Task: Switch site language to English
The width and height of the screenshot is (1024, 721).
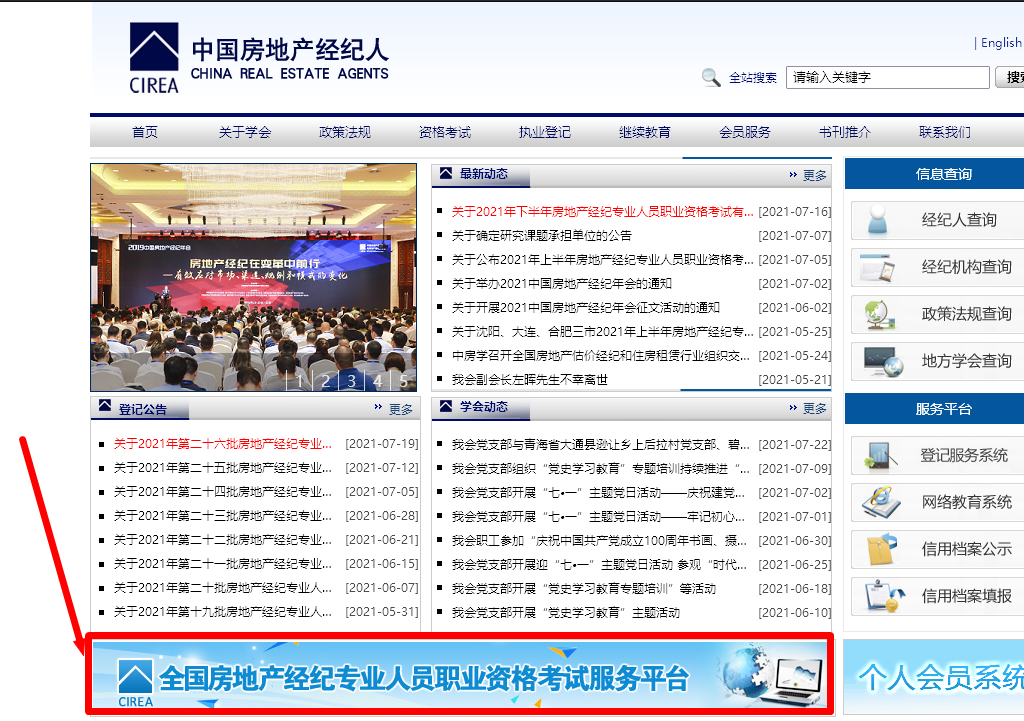Action: click(x=1000, y=42)
